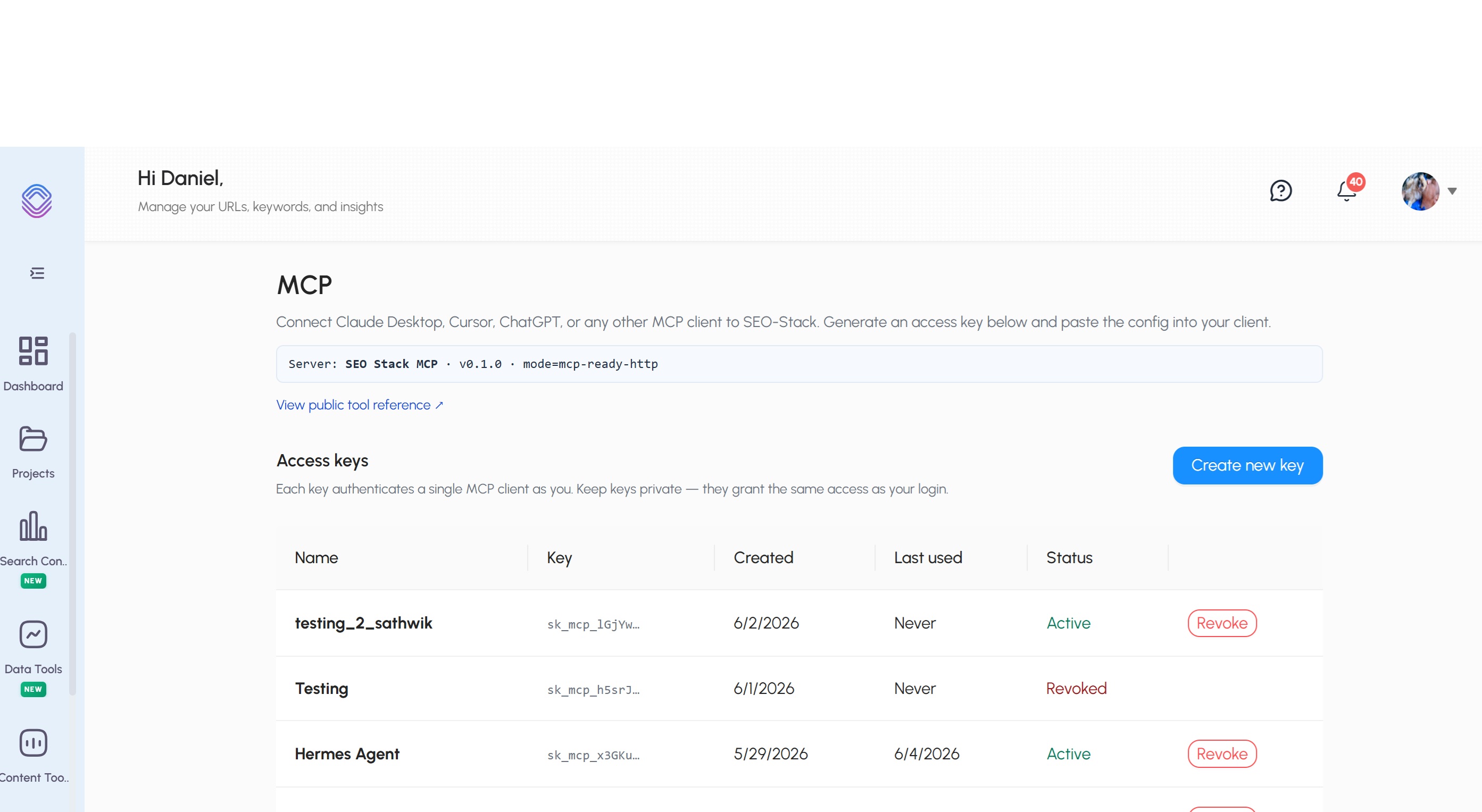Viewport: 1482px width, 812px height.
Task: Click created date 5/29/2026
Action: click(x=771, y=754)
